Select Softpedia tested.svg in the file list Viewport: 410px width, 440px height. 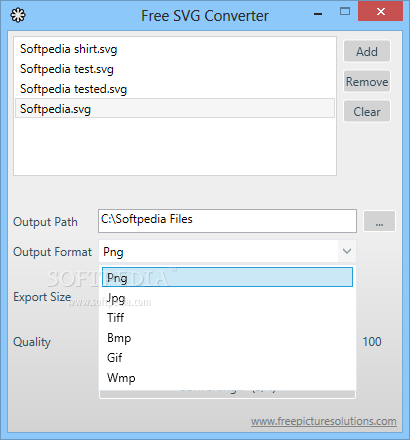(175, 89)
